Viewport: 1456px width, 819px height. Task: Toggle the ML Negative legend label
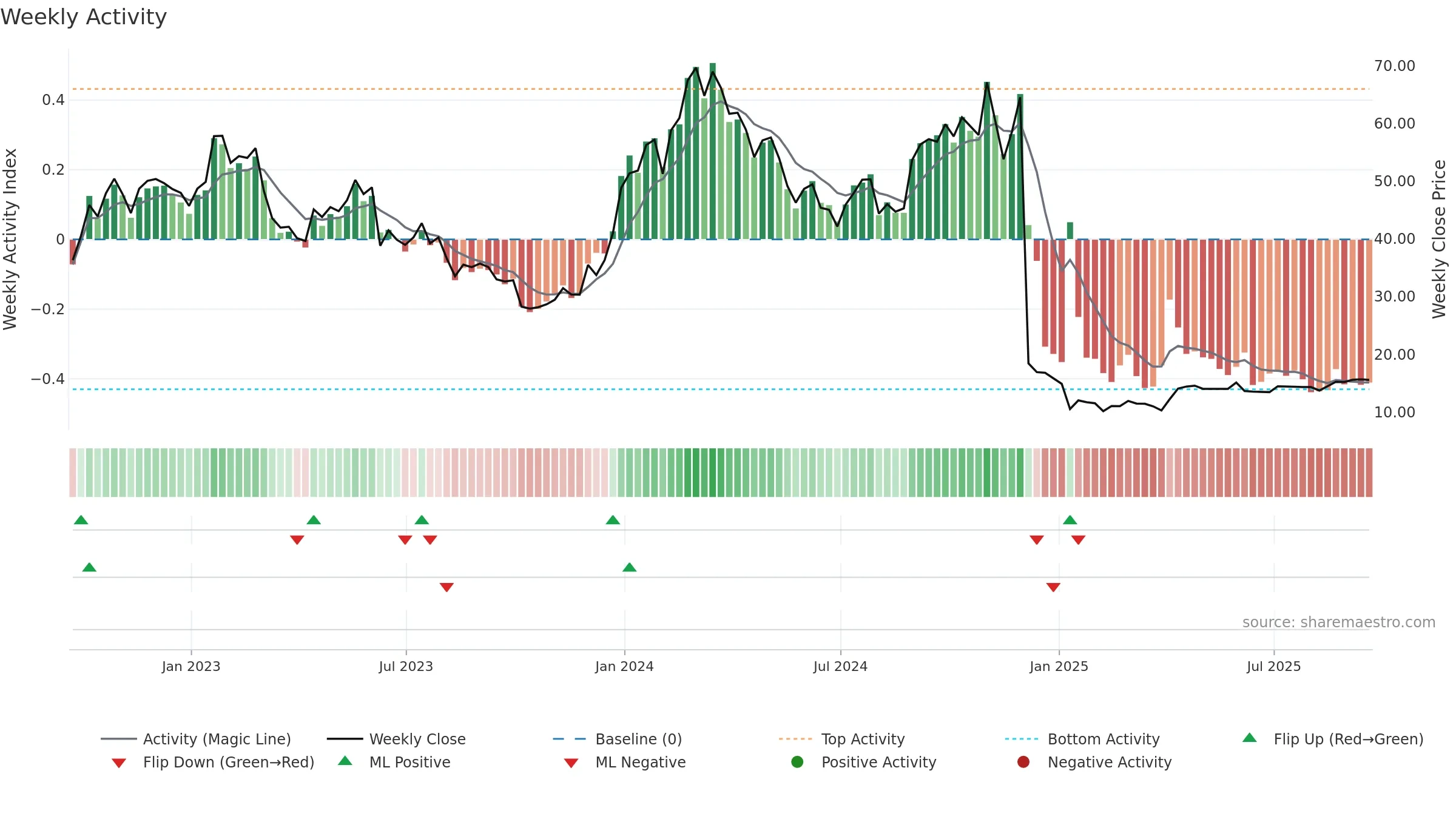click(x=641, y=762)
